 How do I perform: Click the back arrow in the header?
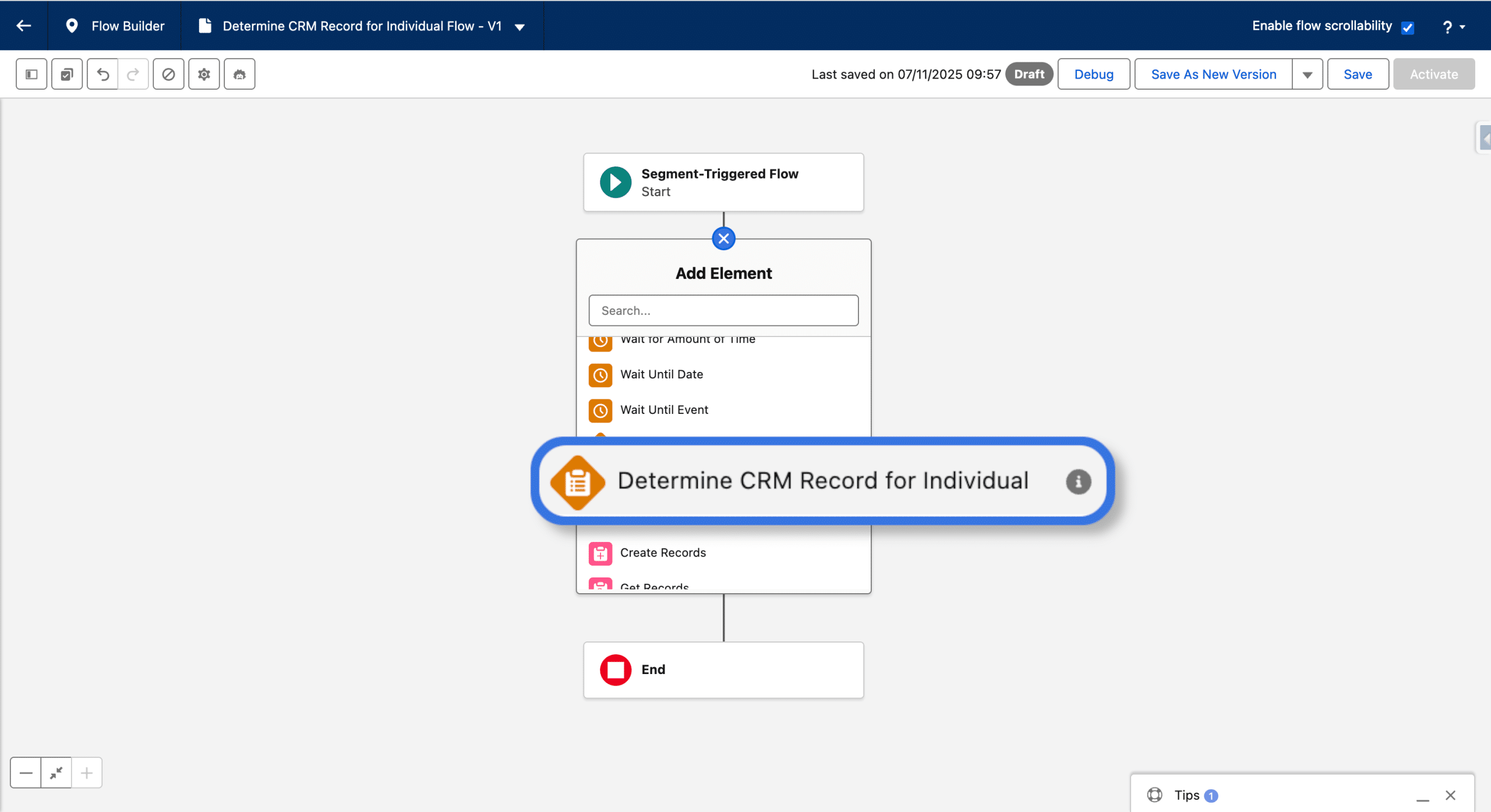[24, 26]
